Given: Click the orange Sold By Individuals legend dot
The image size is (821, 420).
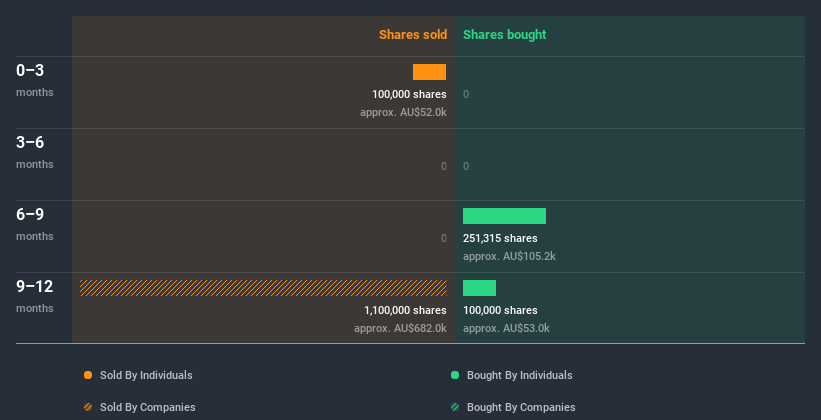Looking at the screenshot, I should pos(88,375).
